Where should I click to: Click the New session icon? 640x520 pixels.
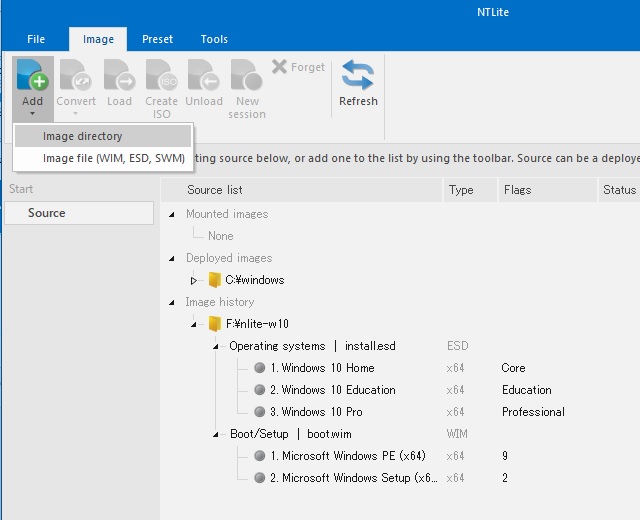click(247, 76)
